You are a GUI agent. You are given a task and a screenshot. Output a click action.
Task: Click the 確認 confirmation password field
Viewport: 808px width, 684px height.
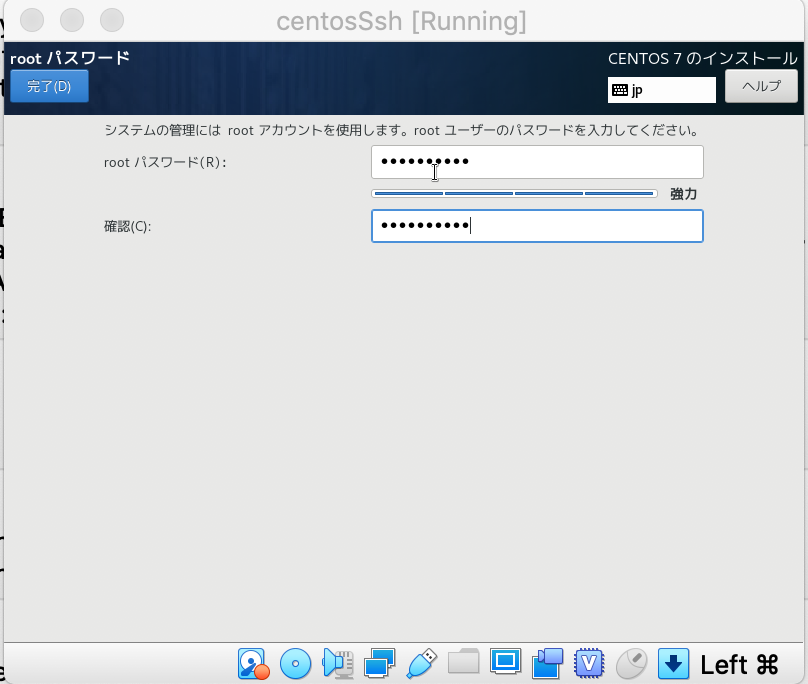537,226
